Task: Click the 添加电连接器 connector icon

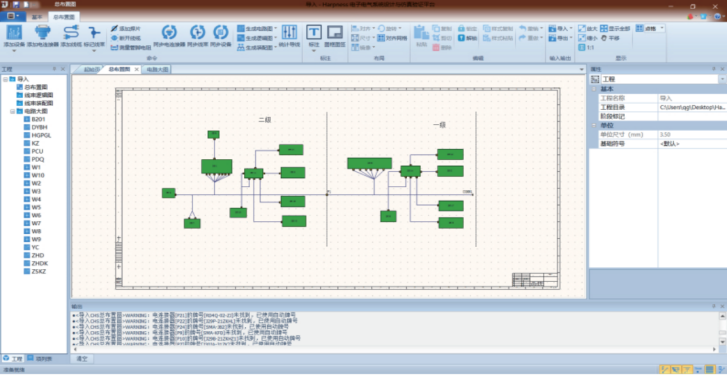Action: tap(43, 32)
